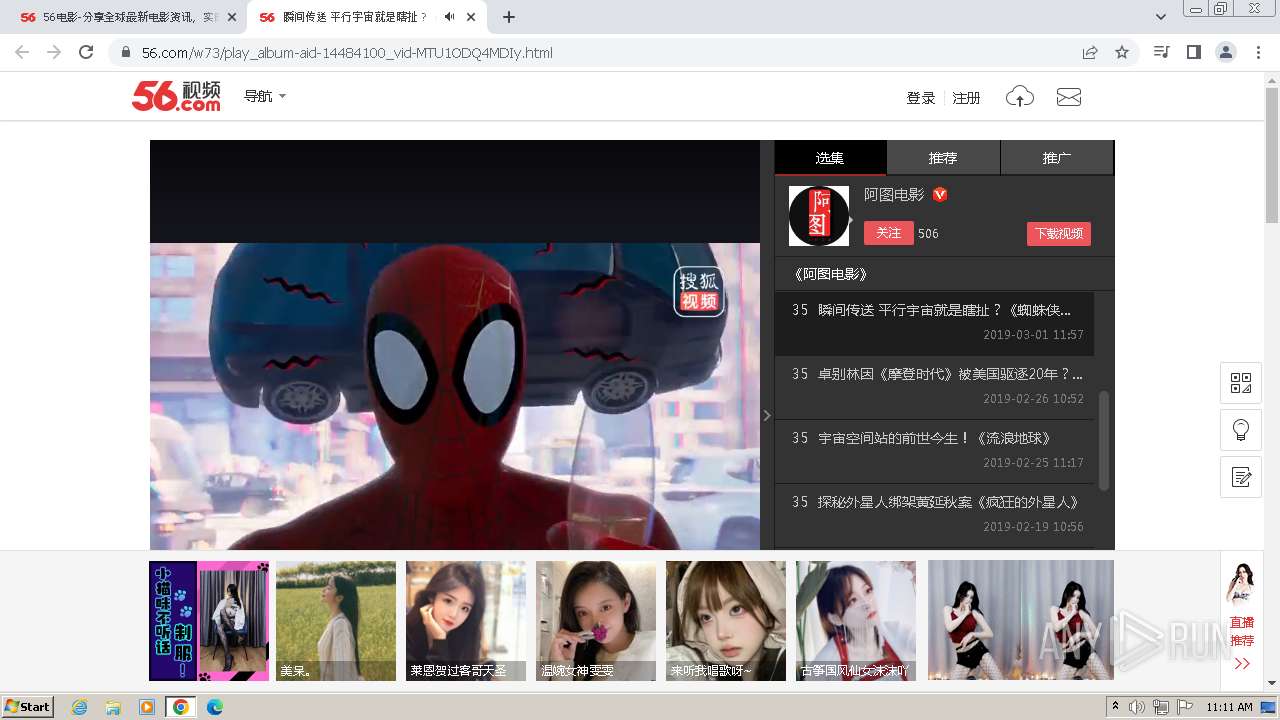Open Internet Explorer from taskbar
The image size is (1280, 720).
pos(79,707)
